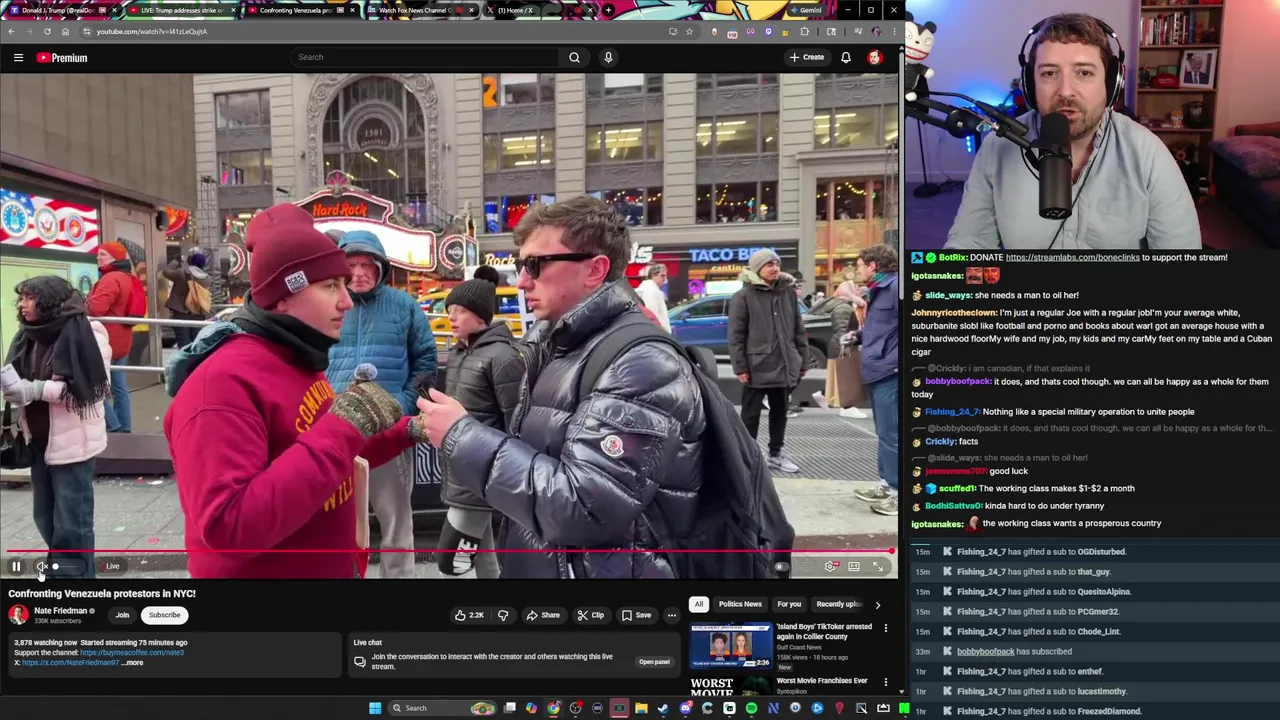Go back in the browser
Image resolution: width=1280 pixels, height=720 pixels.
pyautogui.click(x=11, y=31)
